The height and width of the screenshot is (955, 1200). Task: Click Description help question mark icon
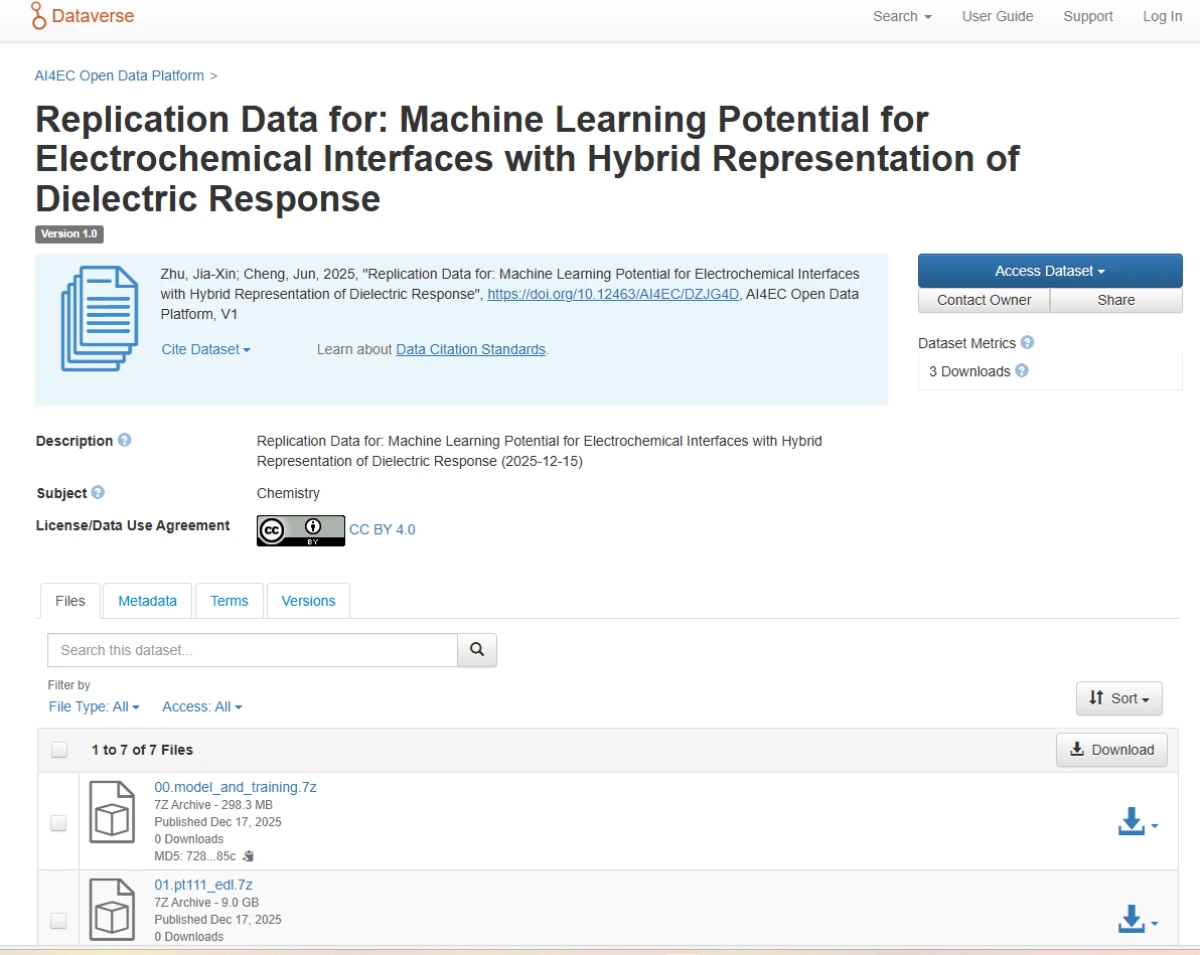[x=125, y=440]
